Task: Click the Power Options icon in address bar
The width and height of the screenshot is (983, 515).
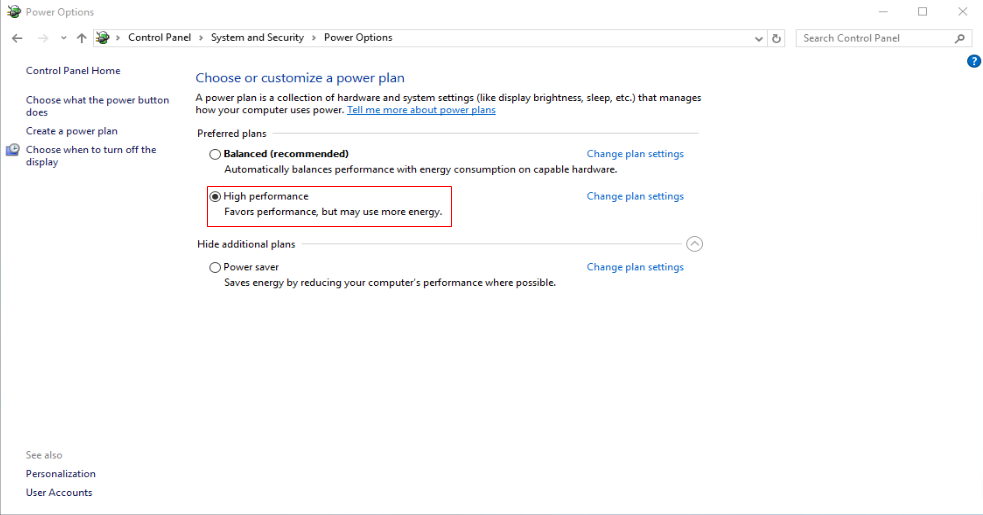Action: point(103,38)
